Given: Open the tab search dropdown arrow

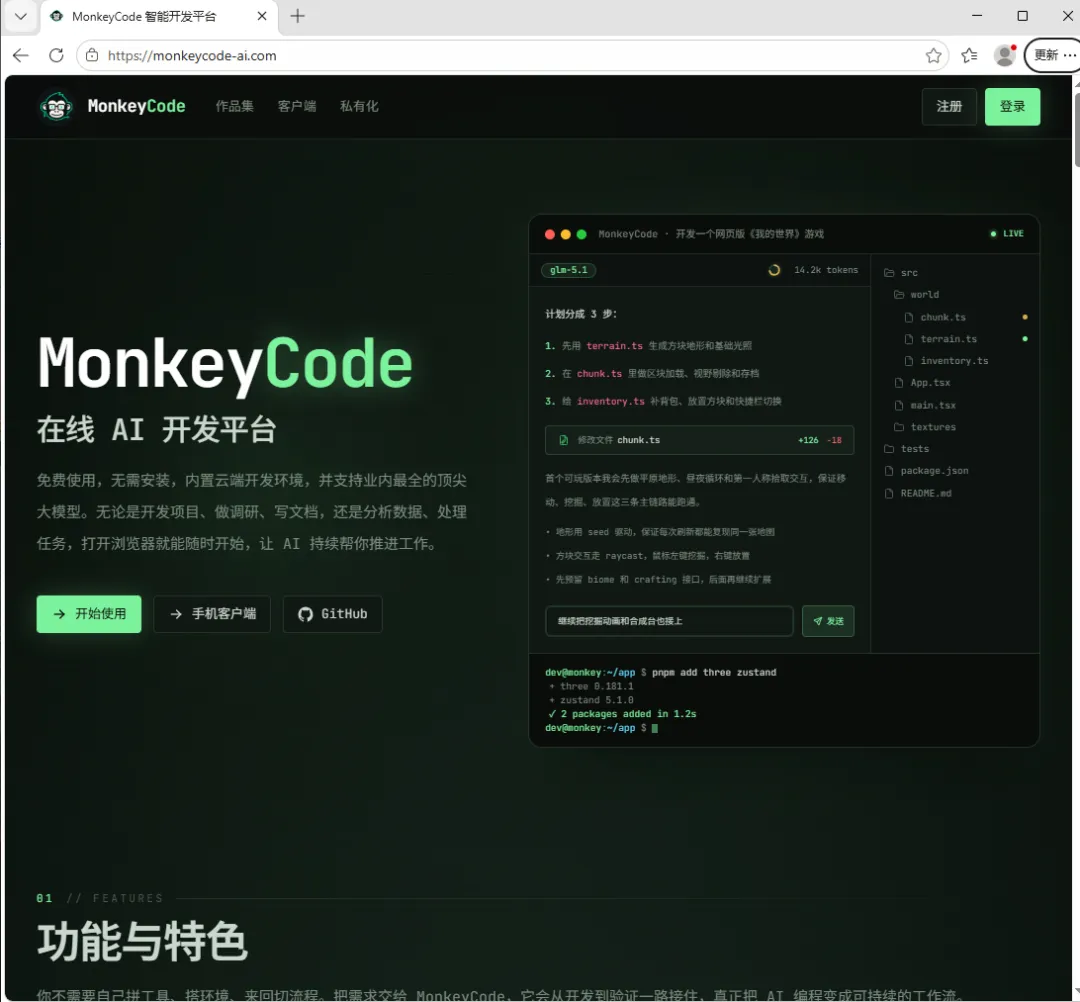Looking at the screenshot, I should [x=21, y=17].
